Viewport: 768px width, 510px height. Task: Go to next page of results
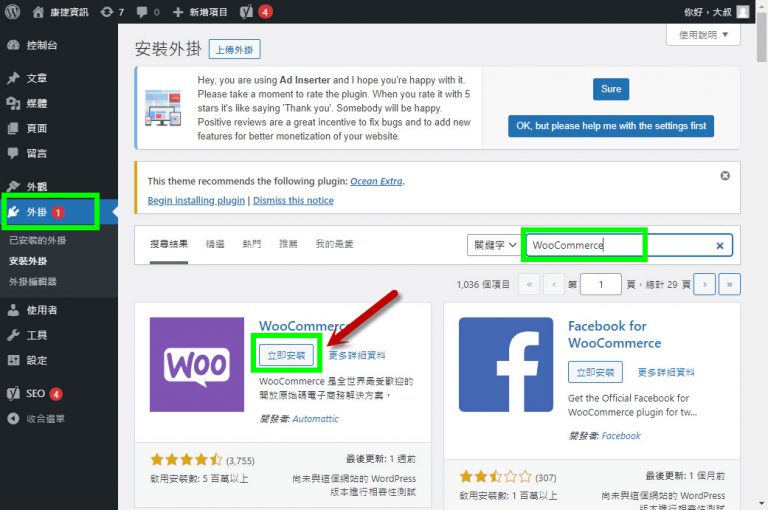[705, 284]
